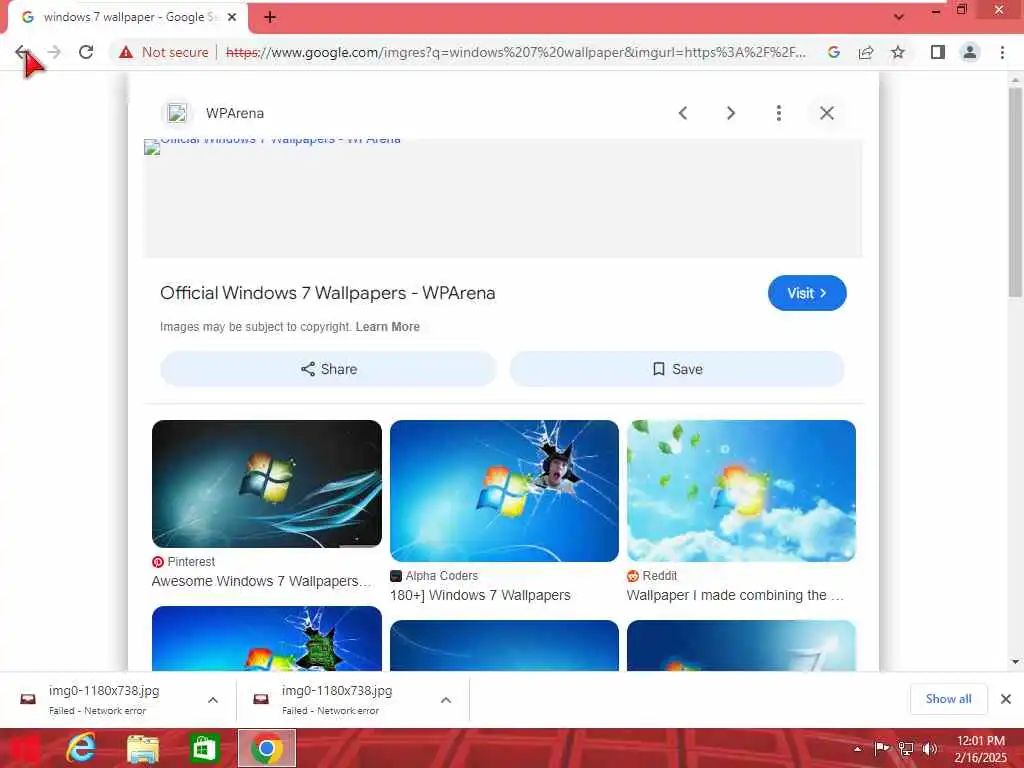Image resolution: width=1024 pixels, height=768 pixels.
Task: Click the volume speaker tray icon
Action: 930,749
